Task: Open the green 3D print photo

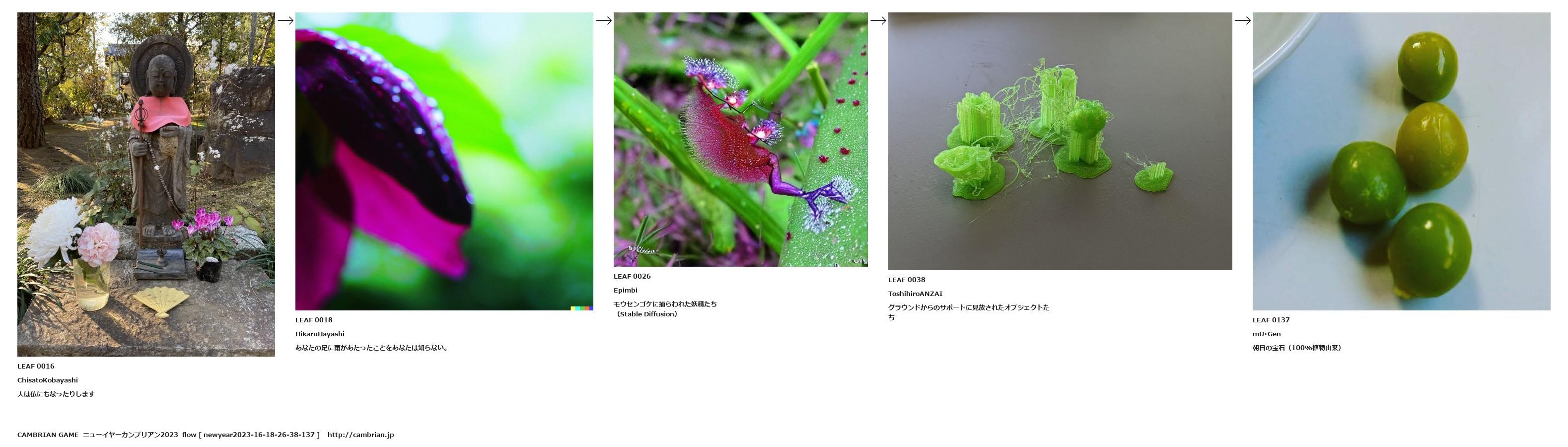Action: pyautogui.click(x=1060, y=141)
